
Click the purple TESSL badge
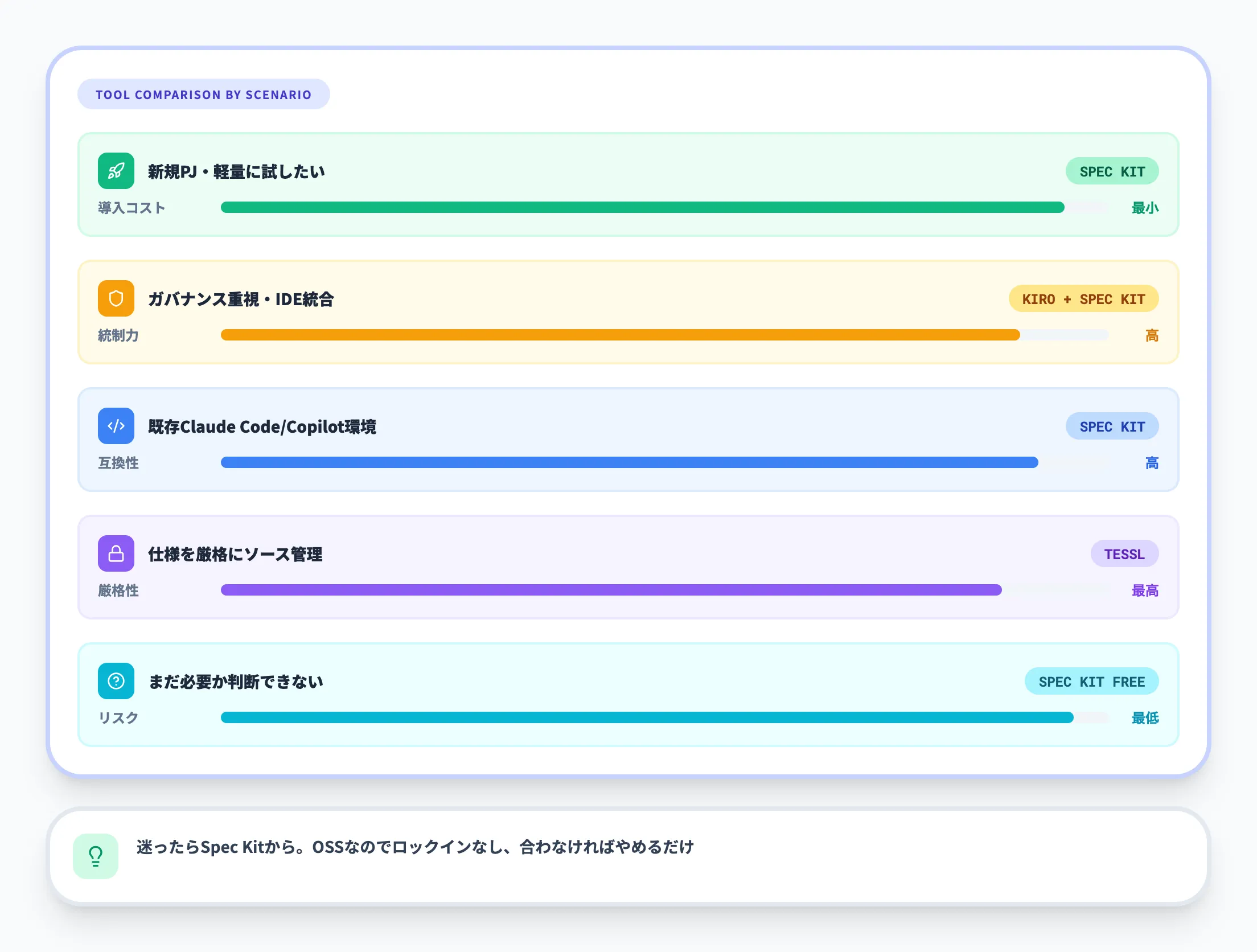(1124, 554)
